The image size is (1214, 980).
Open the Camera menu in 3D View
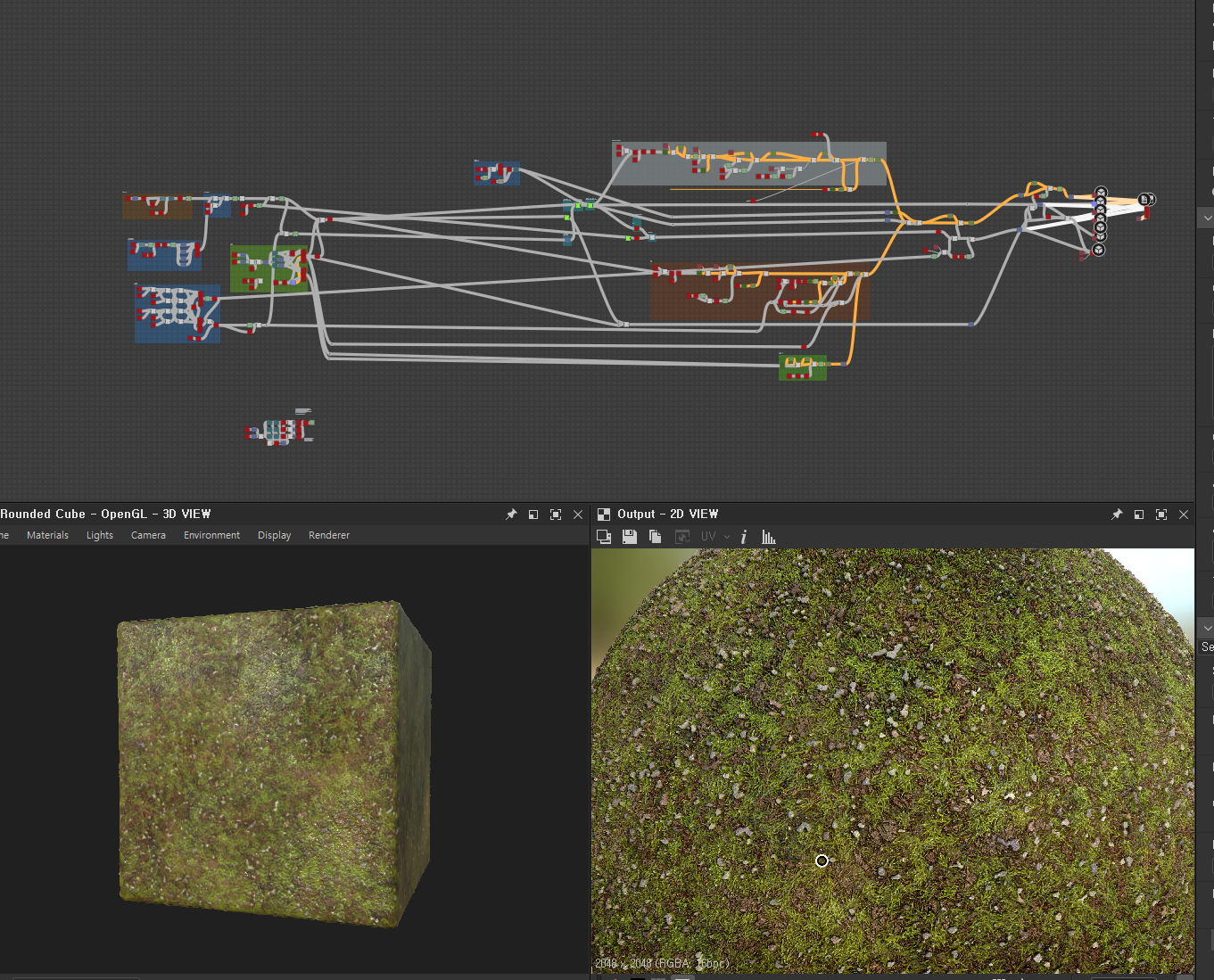pyautogui.click(x=148, y=535)
